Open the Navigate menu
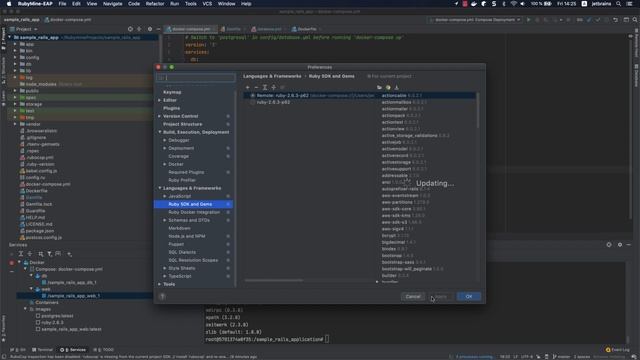The height and width of the screenshot is (360, 640). point(112,4)
